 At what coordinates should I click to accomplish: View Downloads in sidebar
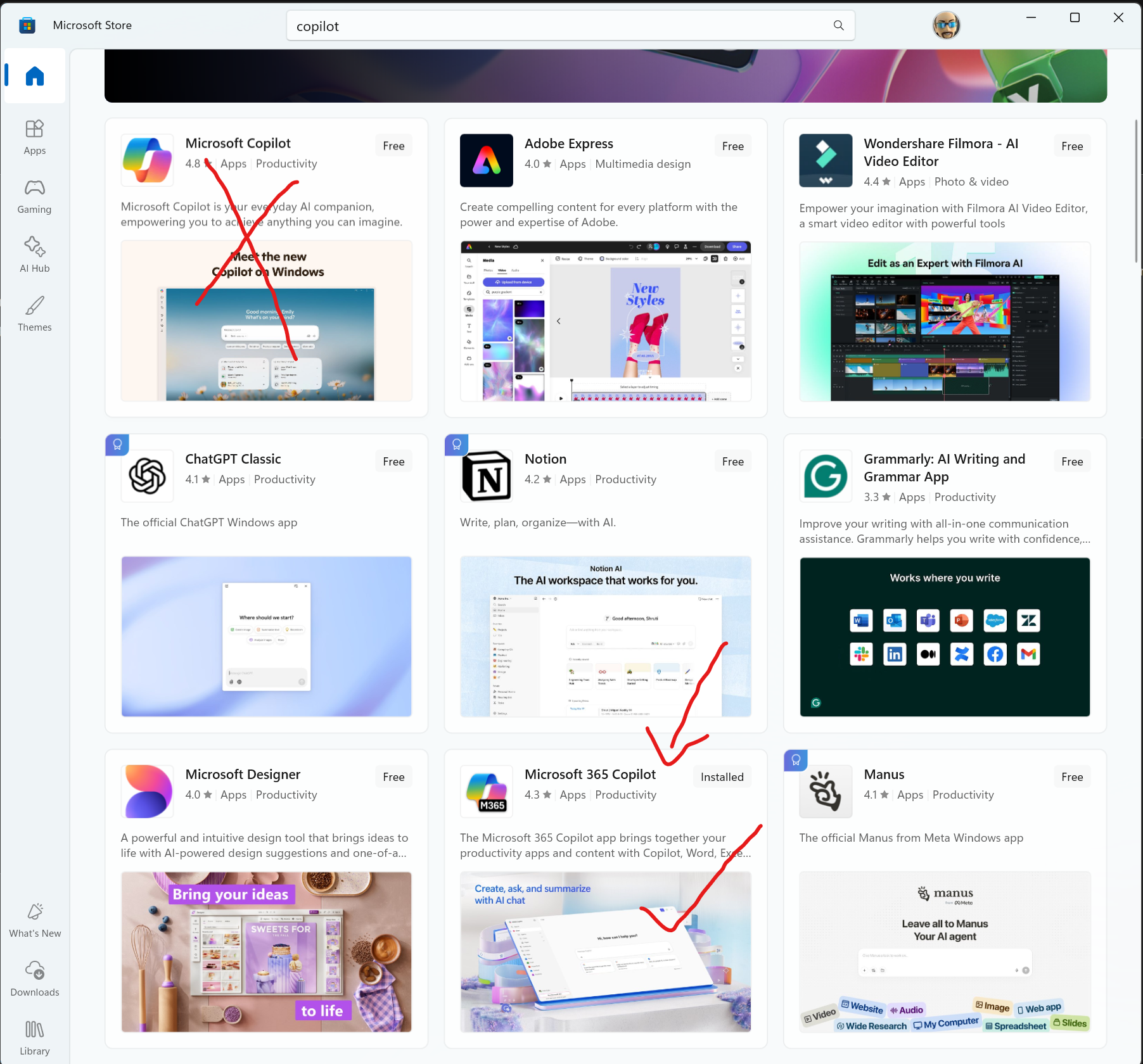coord(35,978)
